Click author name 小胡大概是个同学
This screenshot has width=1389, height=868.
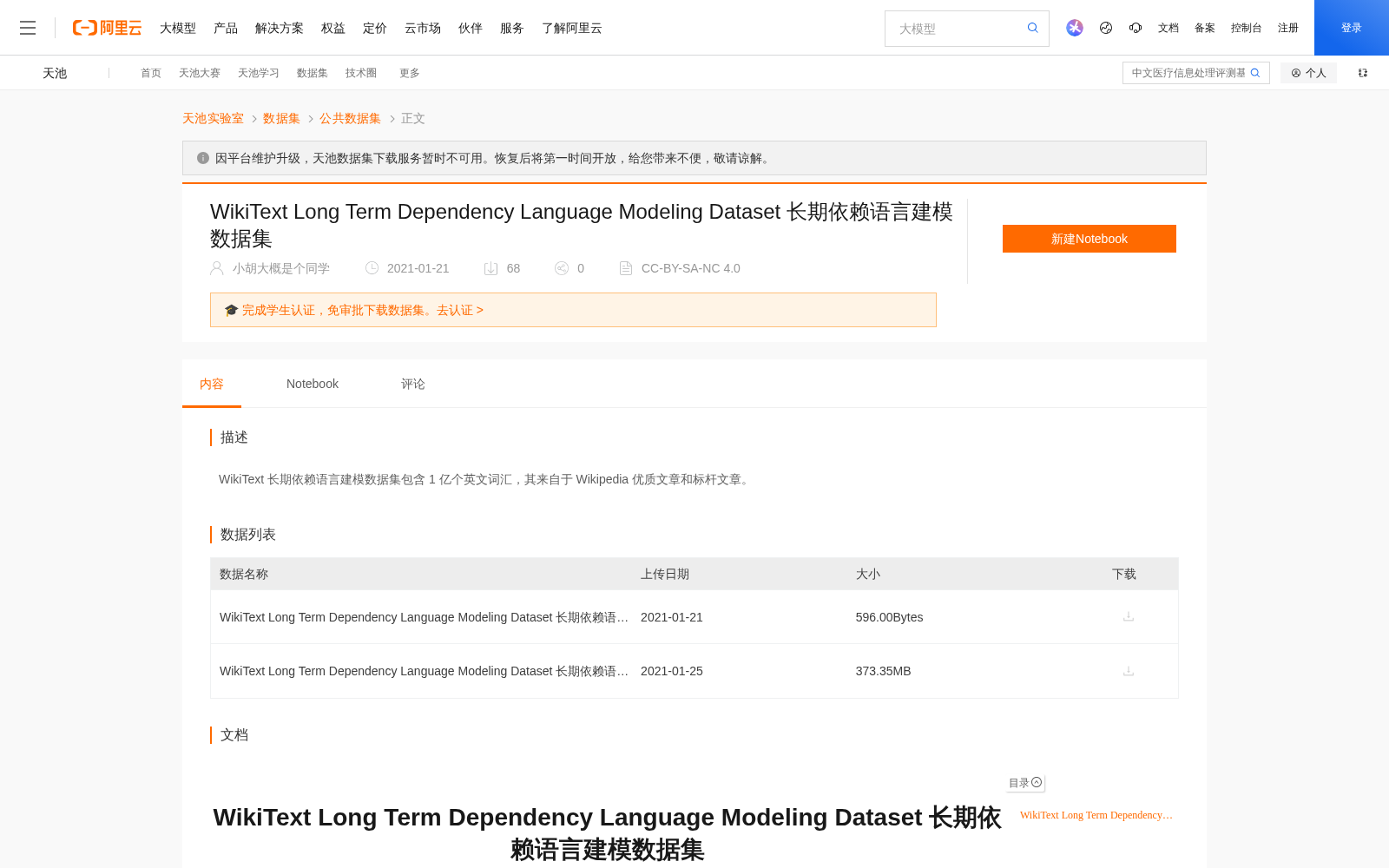click(281, 268)
